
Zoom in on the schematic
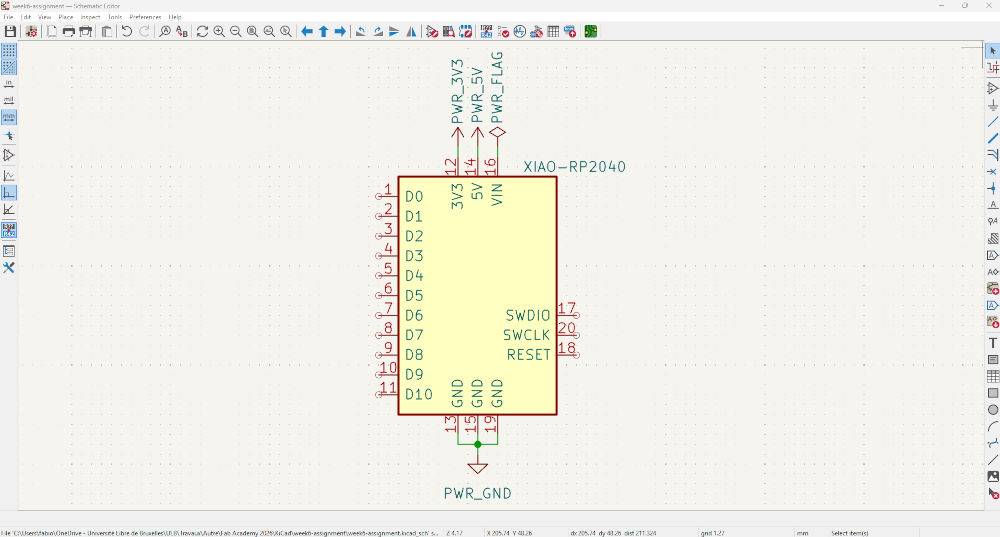(x=219, y=31)
